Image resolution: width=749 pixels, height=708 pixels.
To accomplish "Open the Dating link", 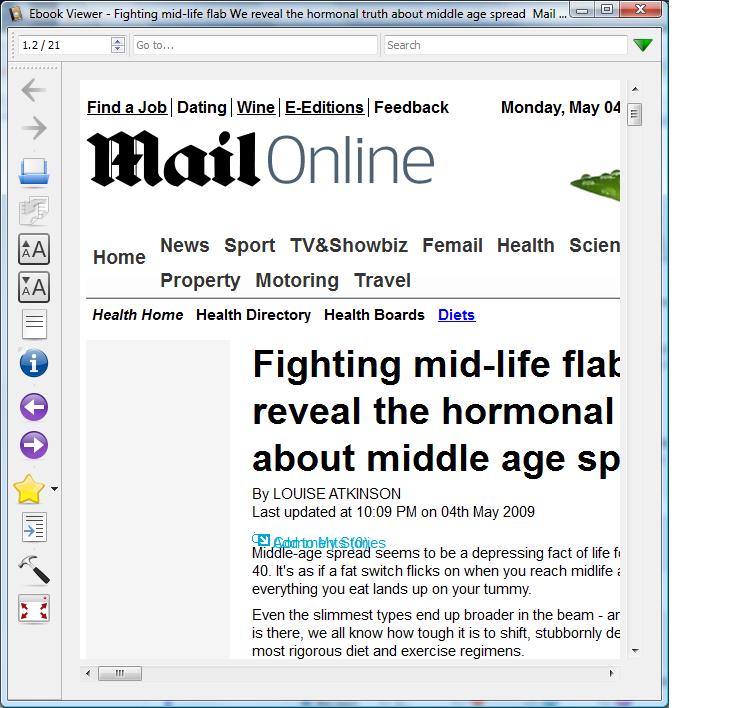I will point(202,107).
